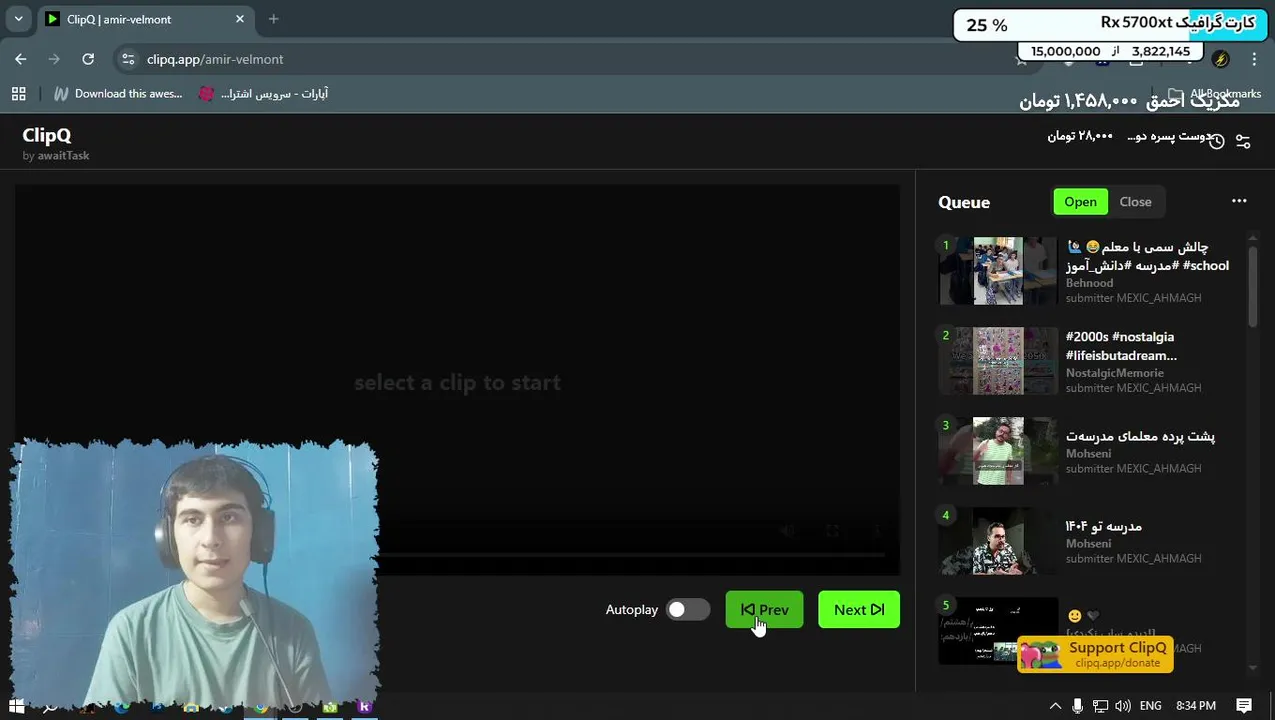This screenshot has width=1275, height=720.
Task: Switch queue to Open
Action: 1080,201
